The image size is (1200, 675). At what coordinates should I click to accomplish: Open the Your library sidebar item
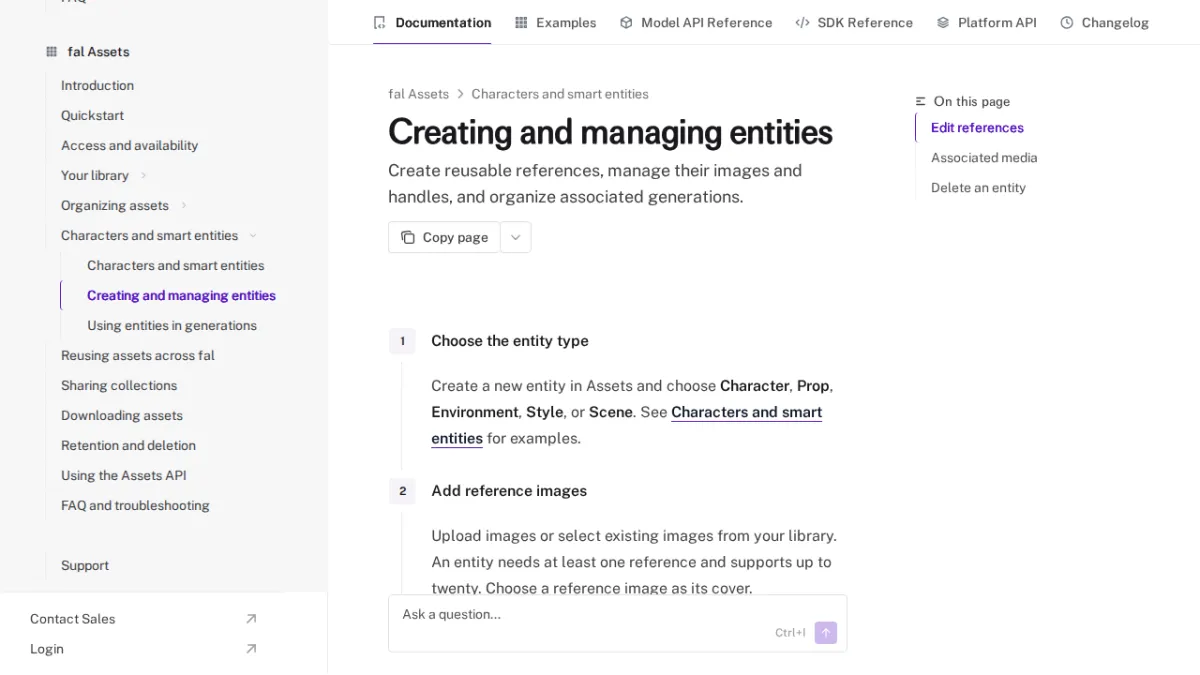(x=95, y=176)
